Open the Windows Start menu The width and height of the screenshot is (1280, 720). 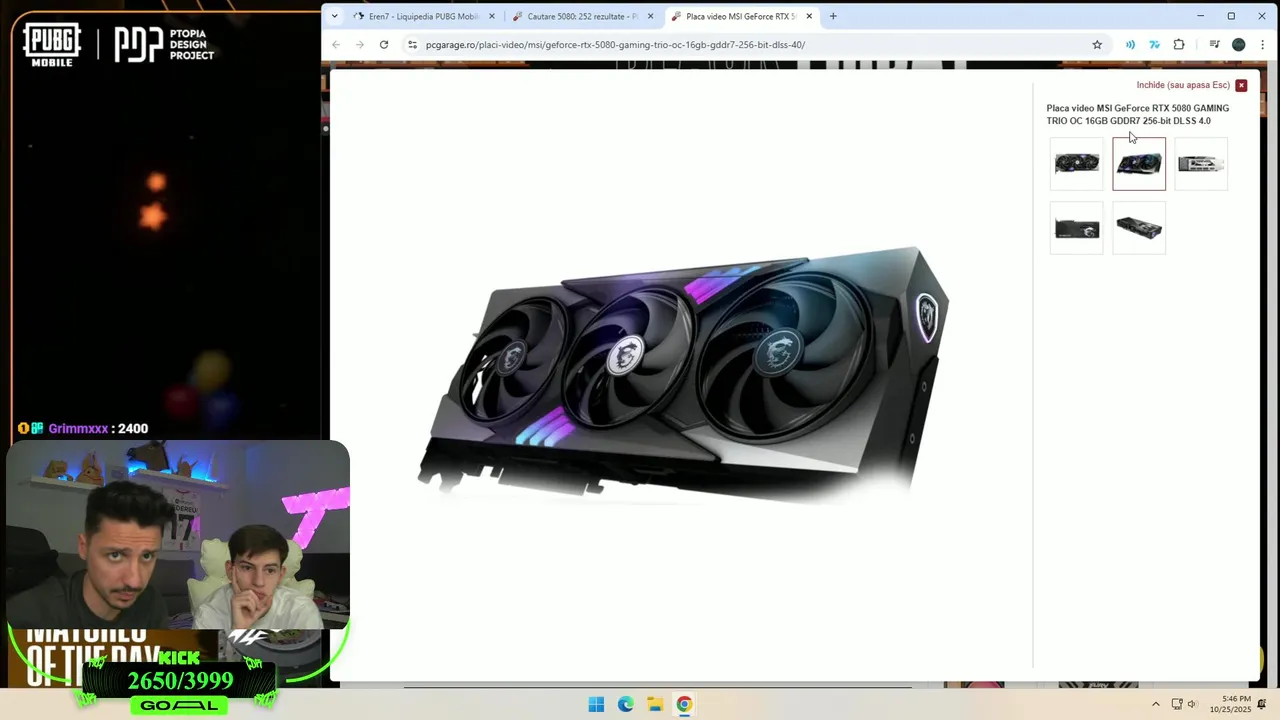pyautogui.click(x=596, y=704)
